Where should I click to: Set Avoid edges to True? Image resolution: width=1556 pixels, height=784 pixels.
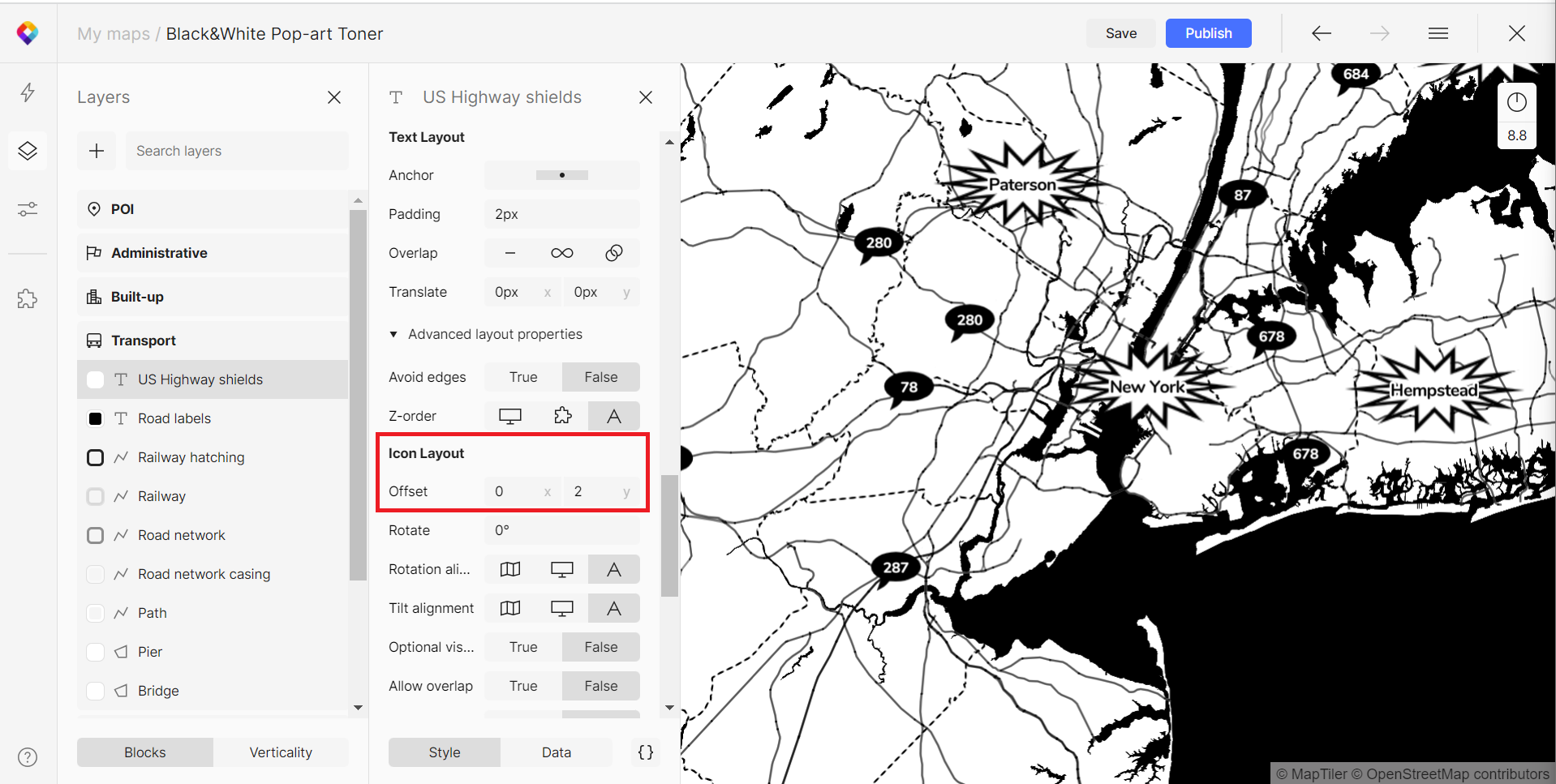click(x=523, y=377)
